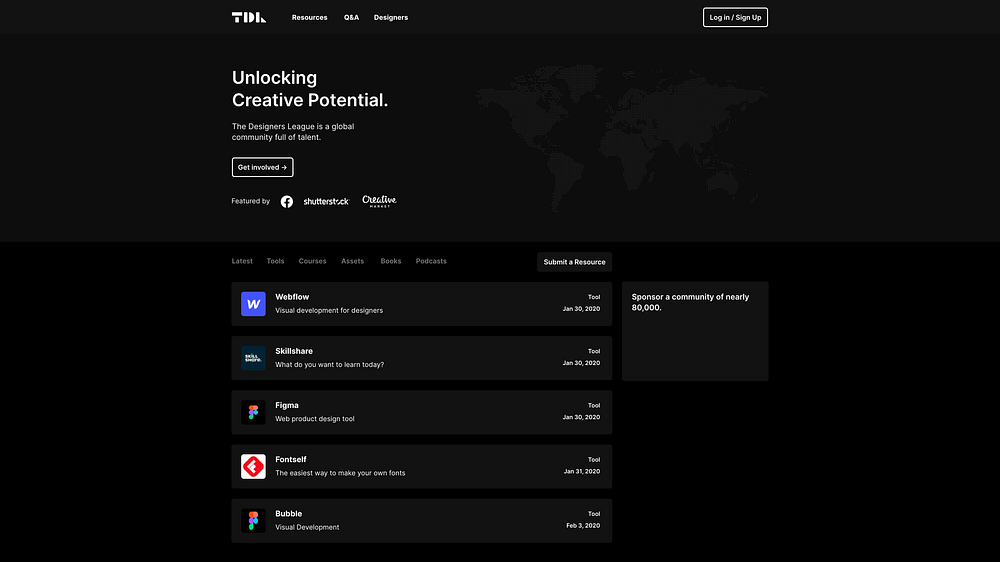Open Resources in the top navigation
The image size is (1000, 562).
(309, 17)
